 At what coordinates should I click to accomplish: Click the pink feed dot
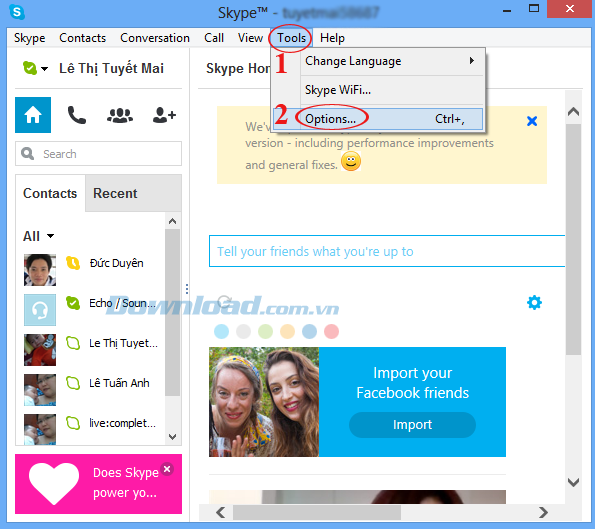[x=331, y=331]
